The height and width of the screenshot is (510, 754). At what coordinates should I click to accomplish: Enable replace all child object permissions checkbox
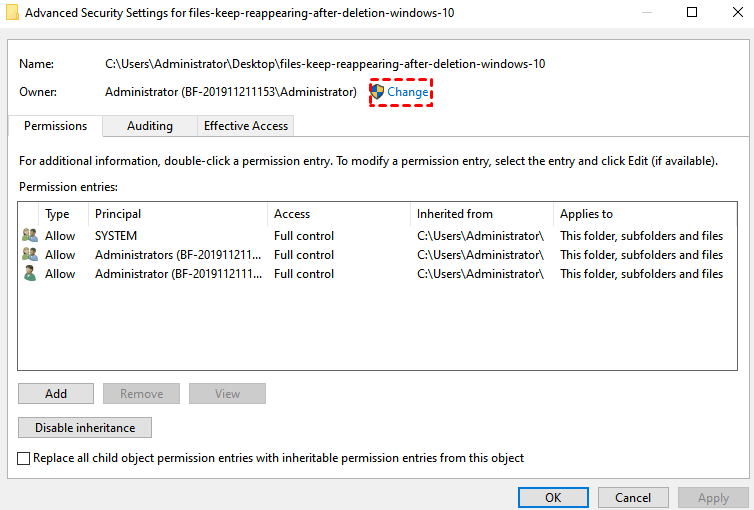coord(24,458)
